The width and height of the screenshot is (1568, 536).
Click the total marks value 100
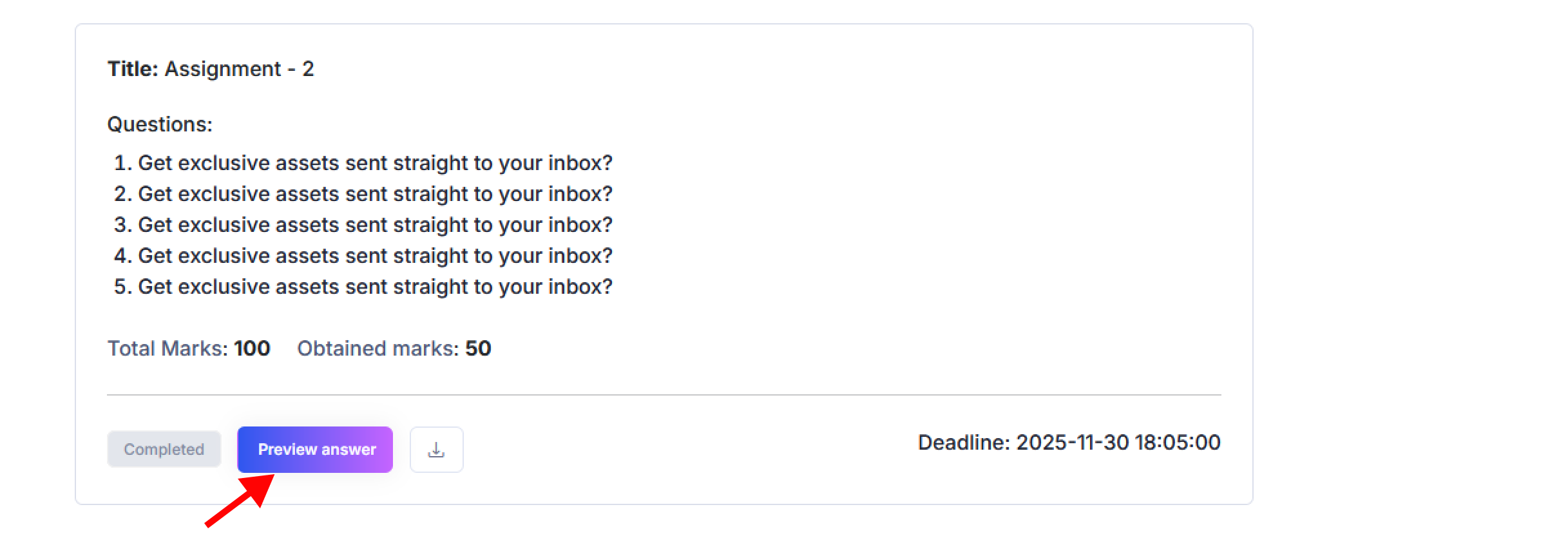point(252,349)
